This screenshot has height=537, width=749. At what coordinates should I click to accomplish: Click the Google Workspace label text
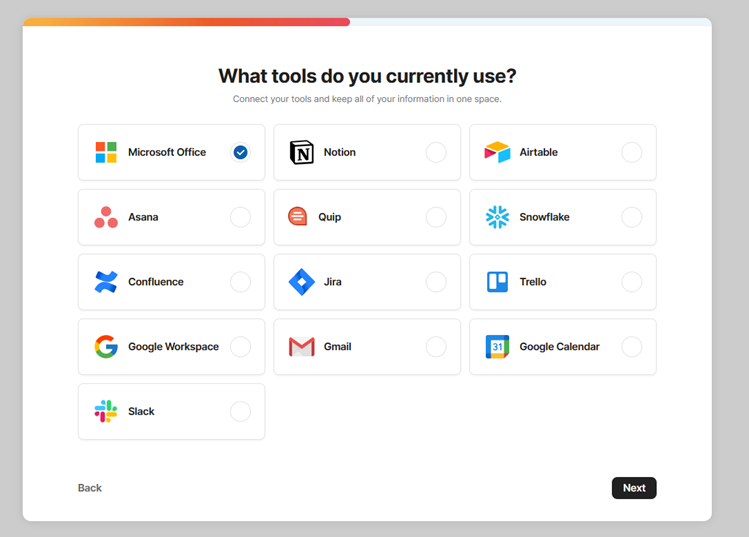click(x=173, y=347)
